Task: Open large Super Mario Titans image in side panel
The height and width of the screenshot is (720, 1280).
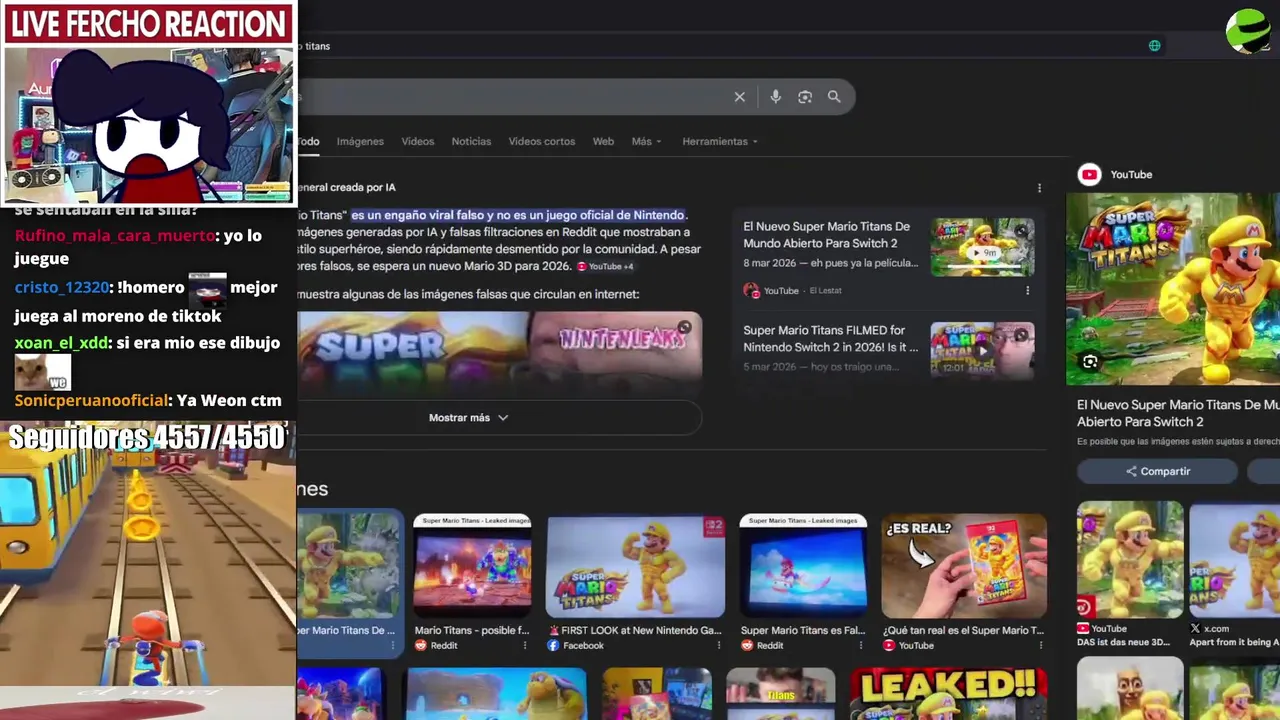Action: (1173, 289)
